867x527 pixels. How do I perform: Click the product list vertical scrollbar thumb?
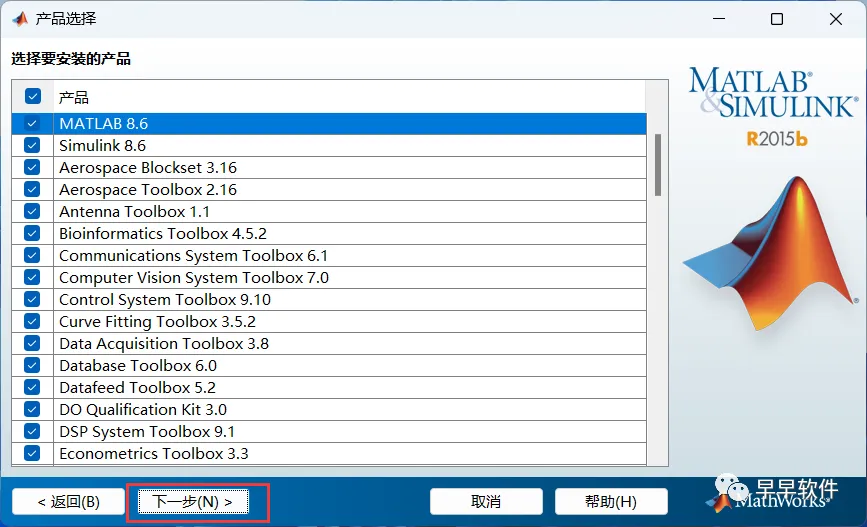658,165
